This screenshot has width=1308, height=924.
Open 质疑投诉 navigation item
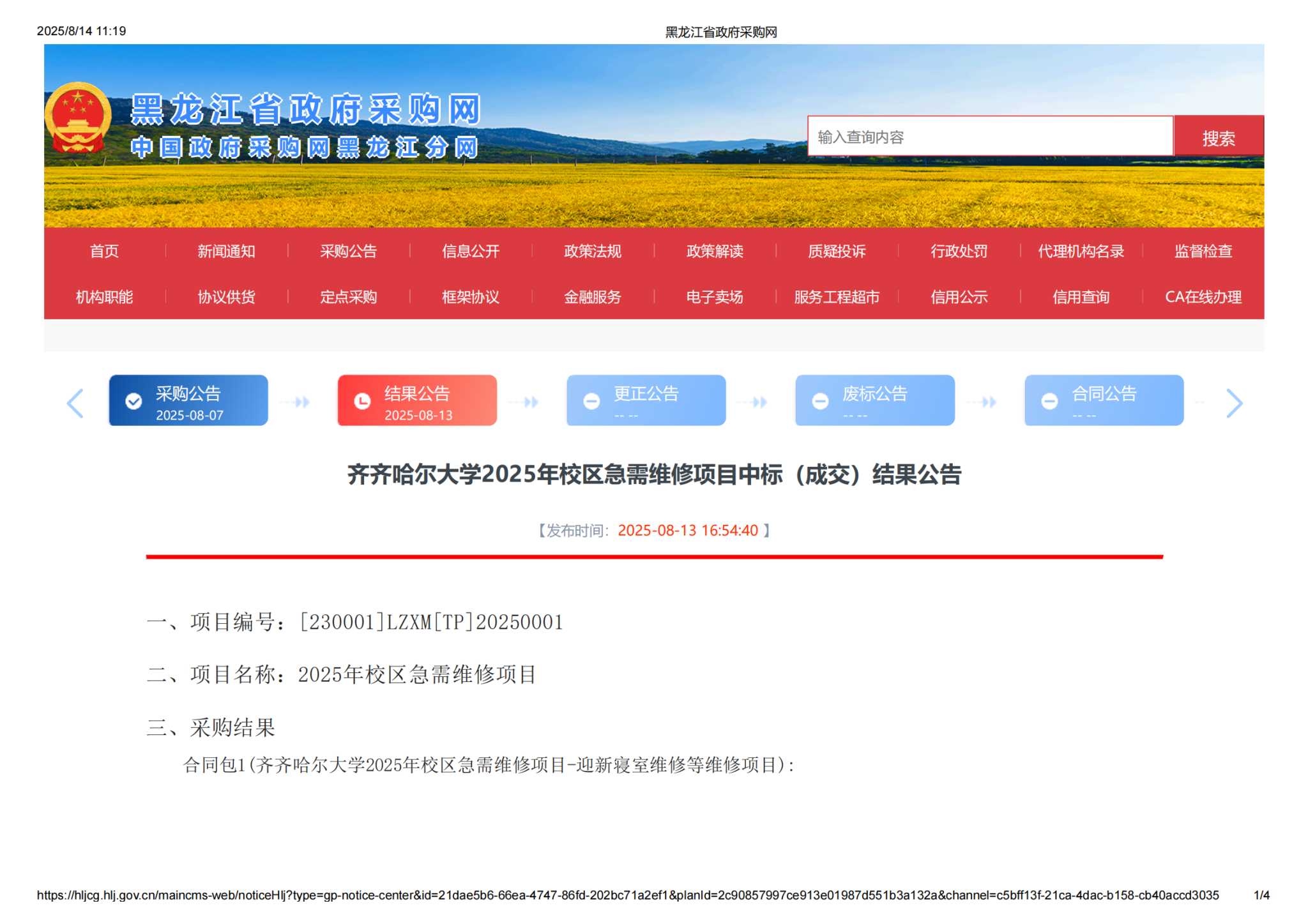(x=837, y=251)
